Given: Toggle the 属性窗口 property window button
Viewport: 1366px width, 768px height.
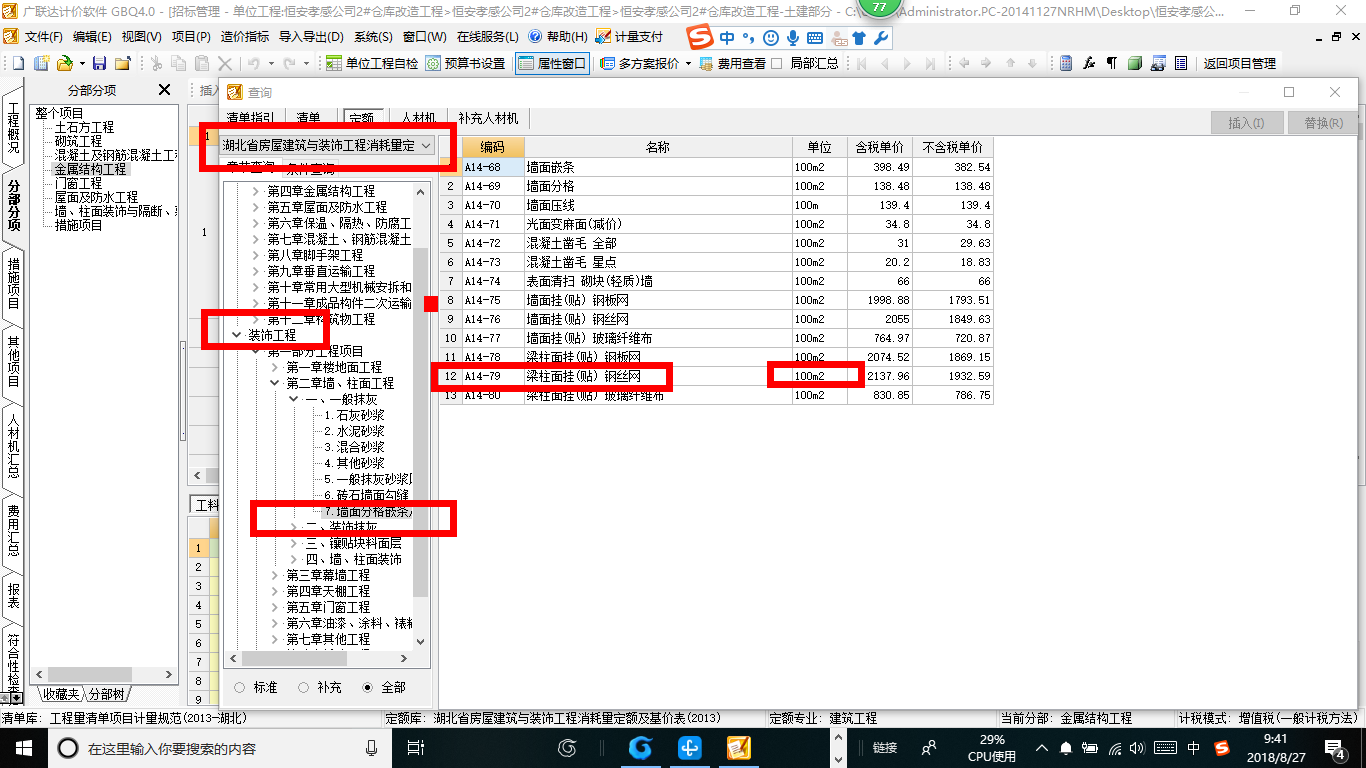Looking at the screenshot, I should coord(552,63).
